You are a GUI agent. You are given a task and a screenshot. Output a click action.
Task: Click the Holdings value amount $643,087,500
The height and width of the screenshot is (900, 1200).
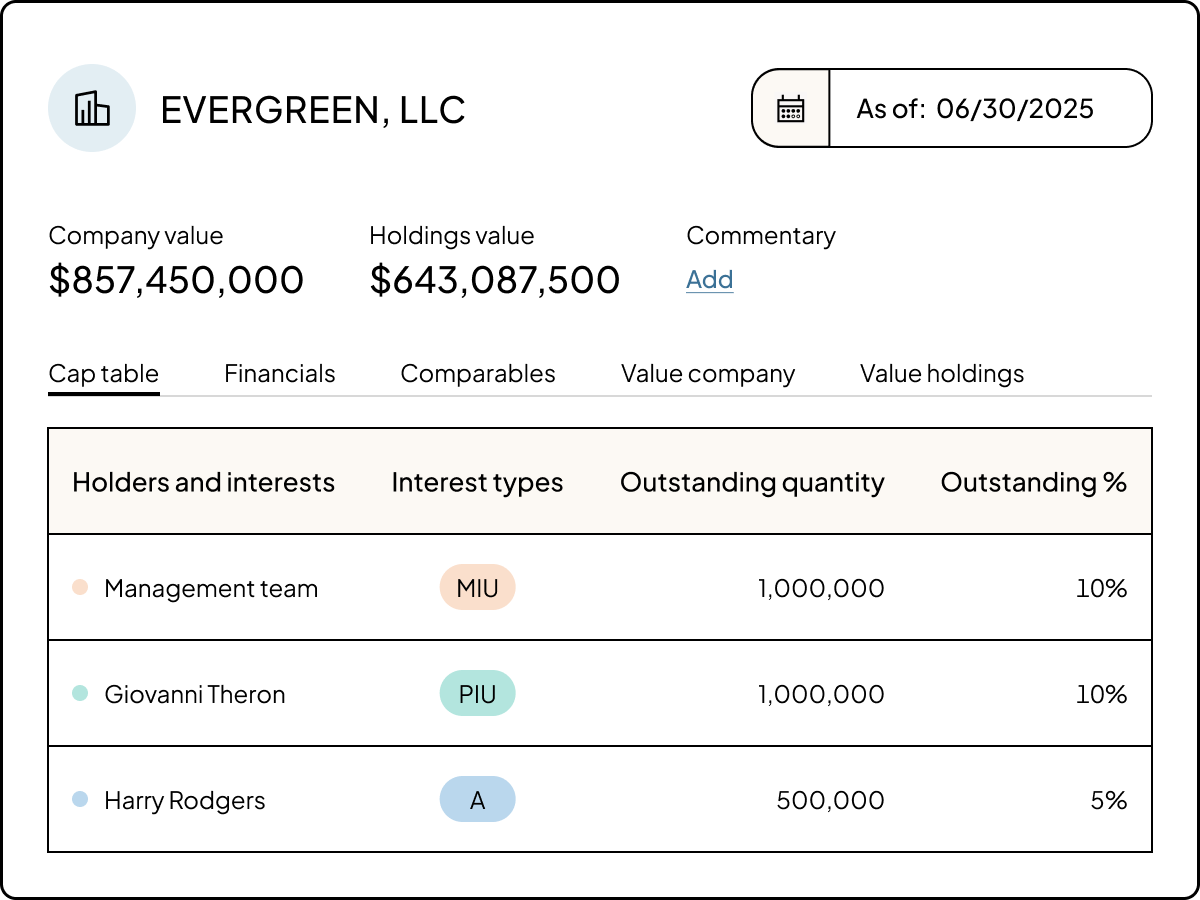[x=496, y=280]
